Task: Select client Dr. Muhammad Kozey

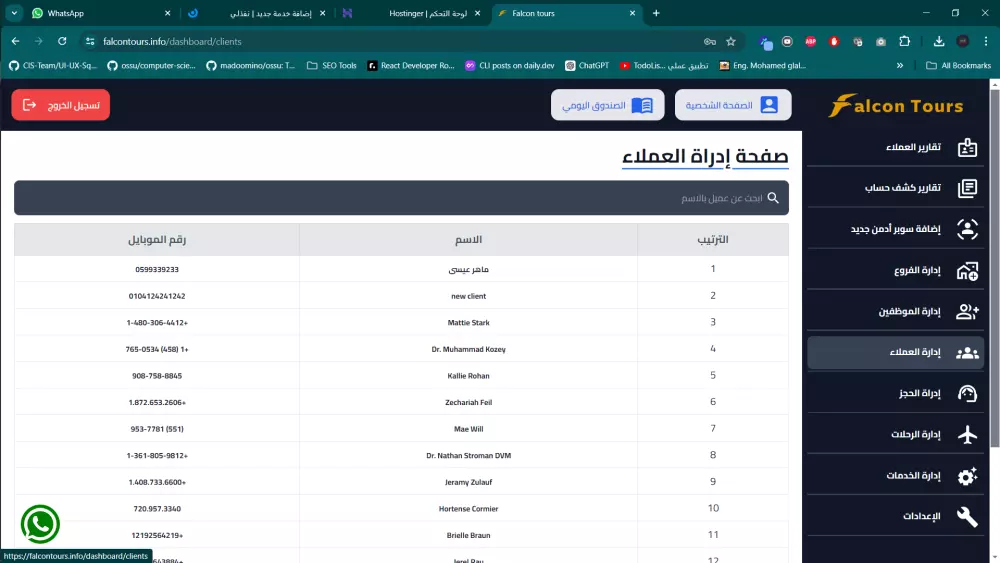Action: tap(468, 349)
